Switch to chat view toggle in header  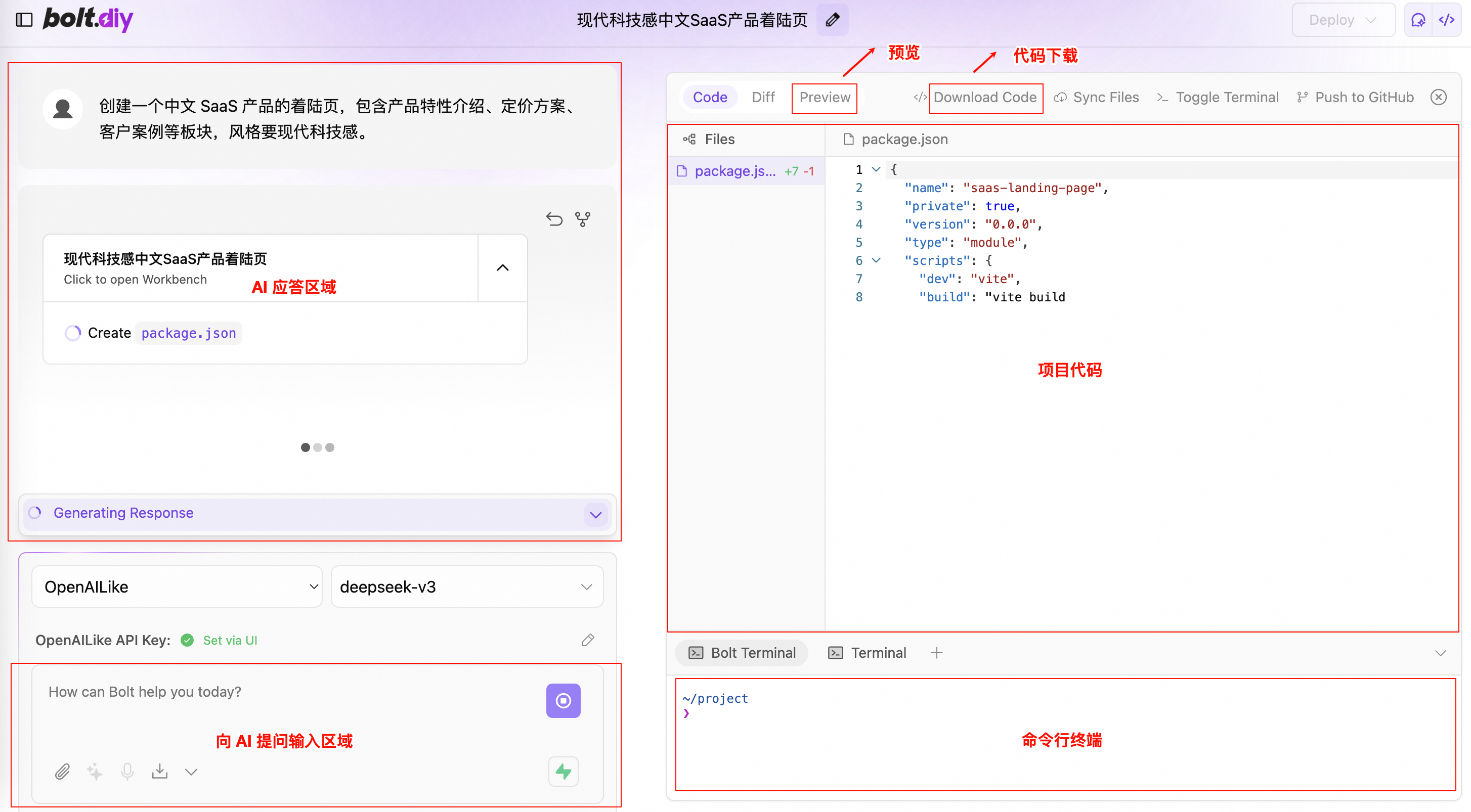point(1418,20)
